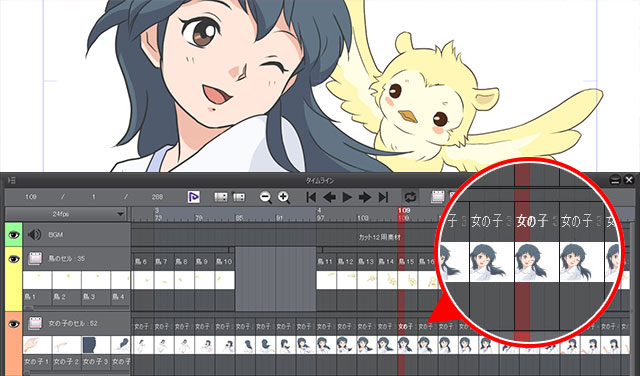Open the 24fps frame rate dropdown
Image resolution: width=640 pixels, height=376 pixels.
click(x=66, y=214)
